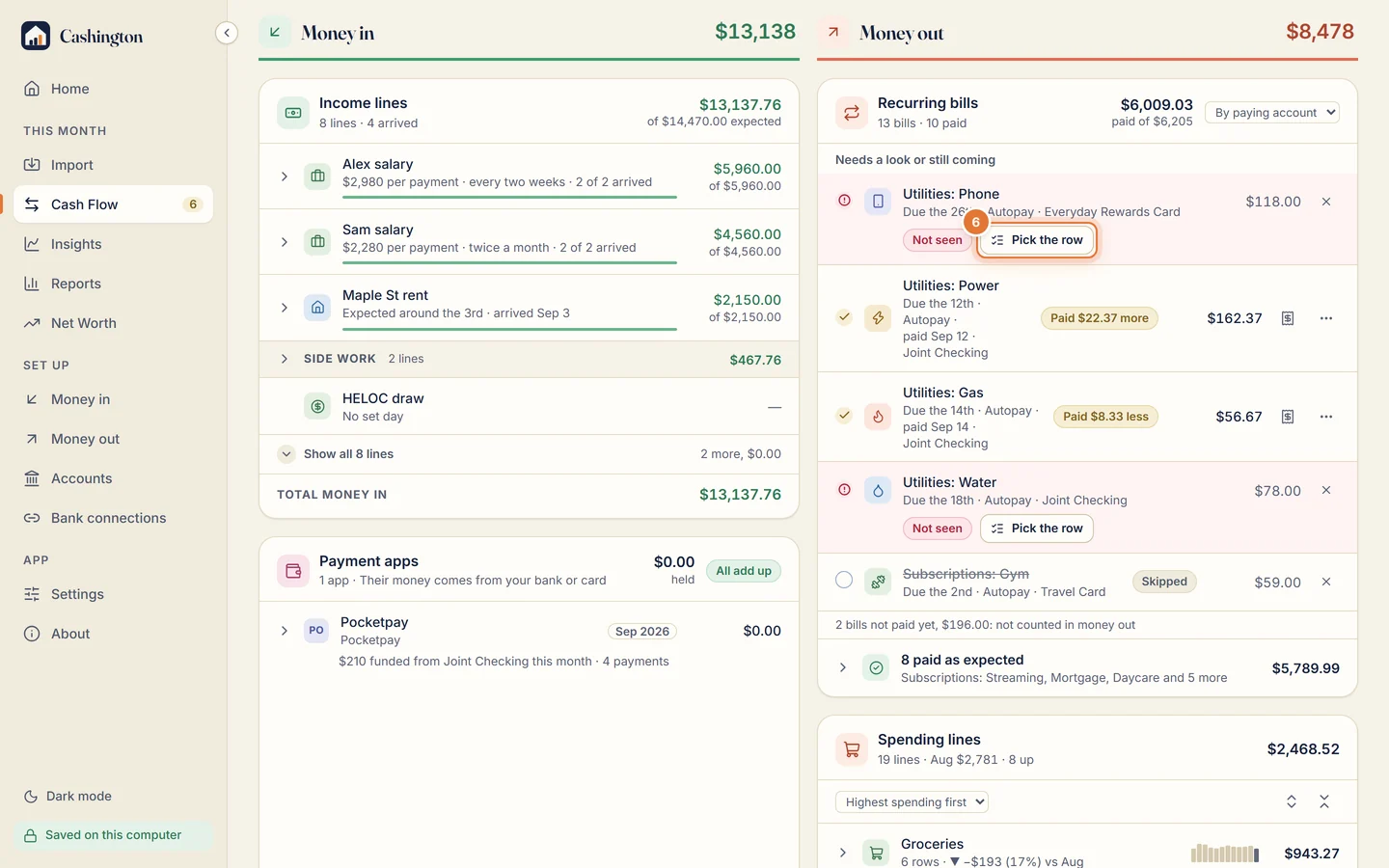Toggle the paid checkmark for Utilities: Power

[844, 316]
